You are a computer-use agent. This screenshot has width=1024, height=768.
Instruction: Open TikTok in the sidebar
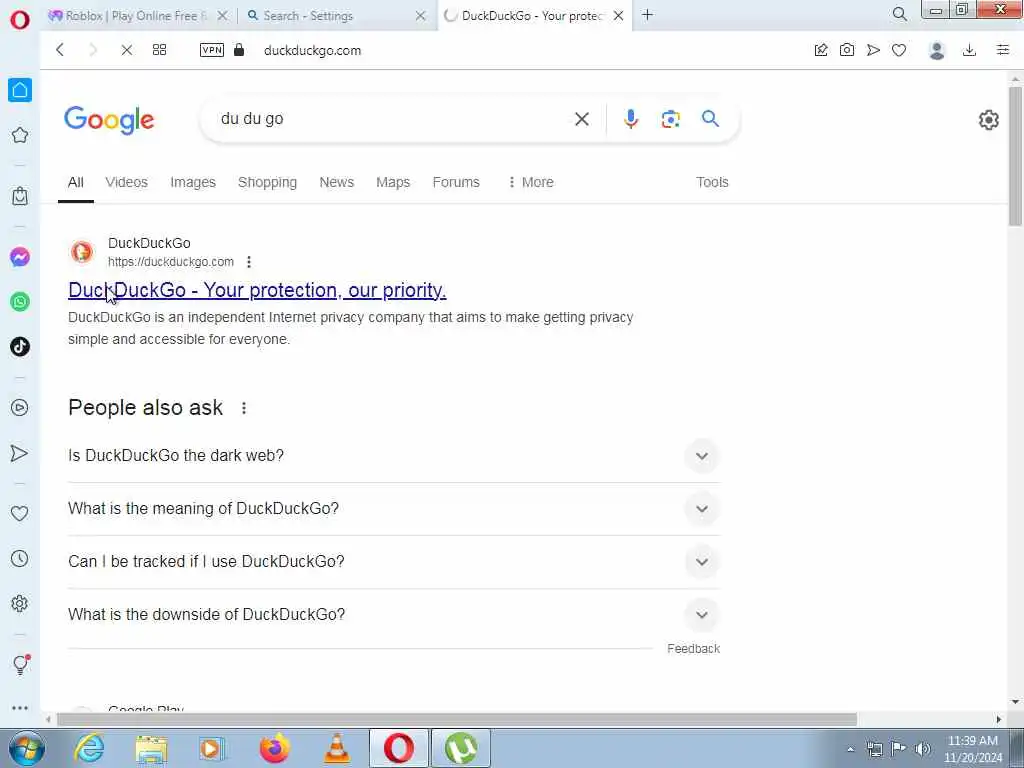[20, 347]
